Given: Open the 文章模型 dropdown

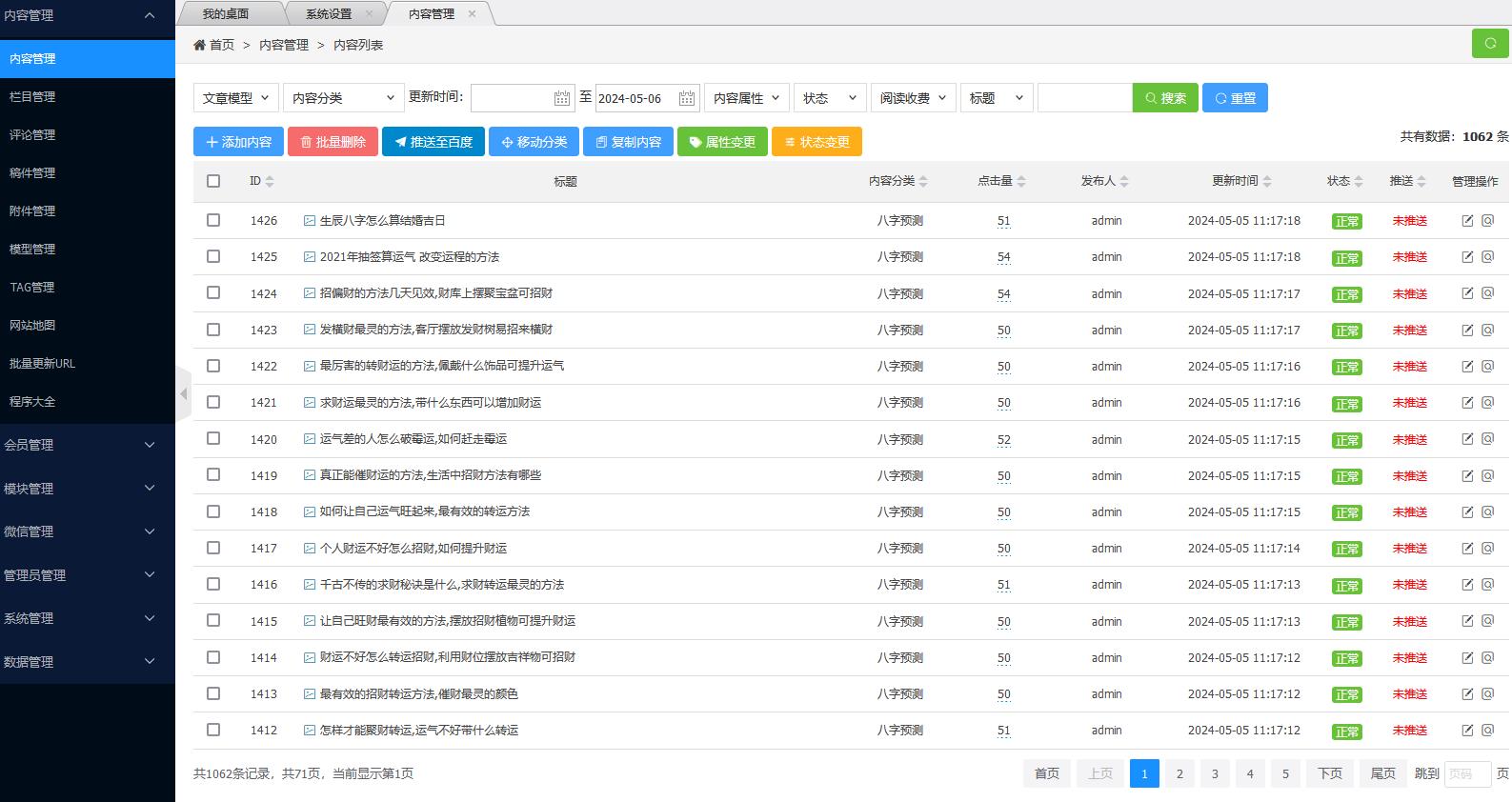Looking at the screenshot, I should tap(236, 98).
